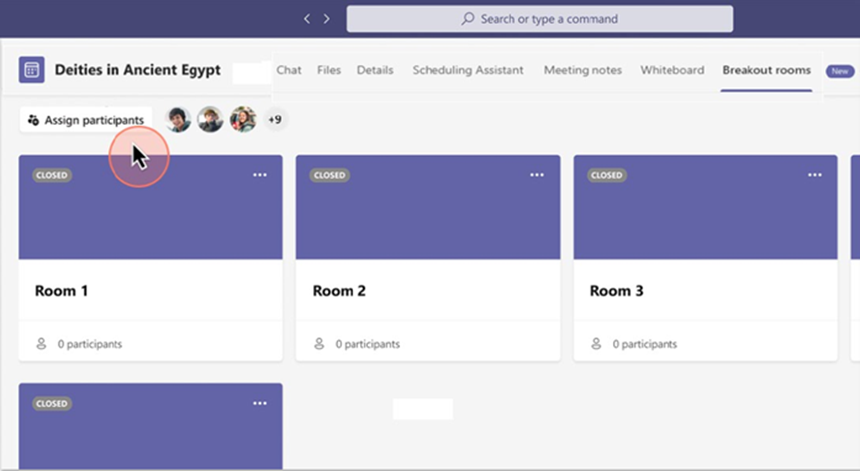Click the first participant avatar
The height and width of the screenshot is (471, 860).
(178, 119)
